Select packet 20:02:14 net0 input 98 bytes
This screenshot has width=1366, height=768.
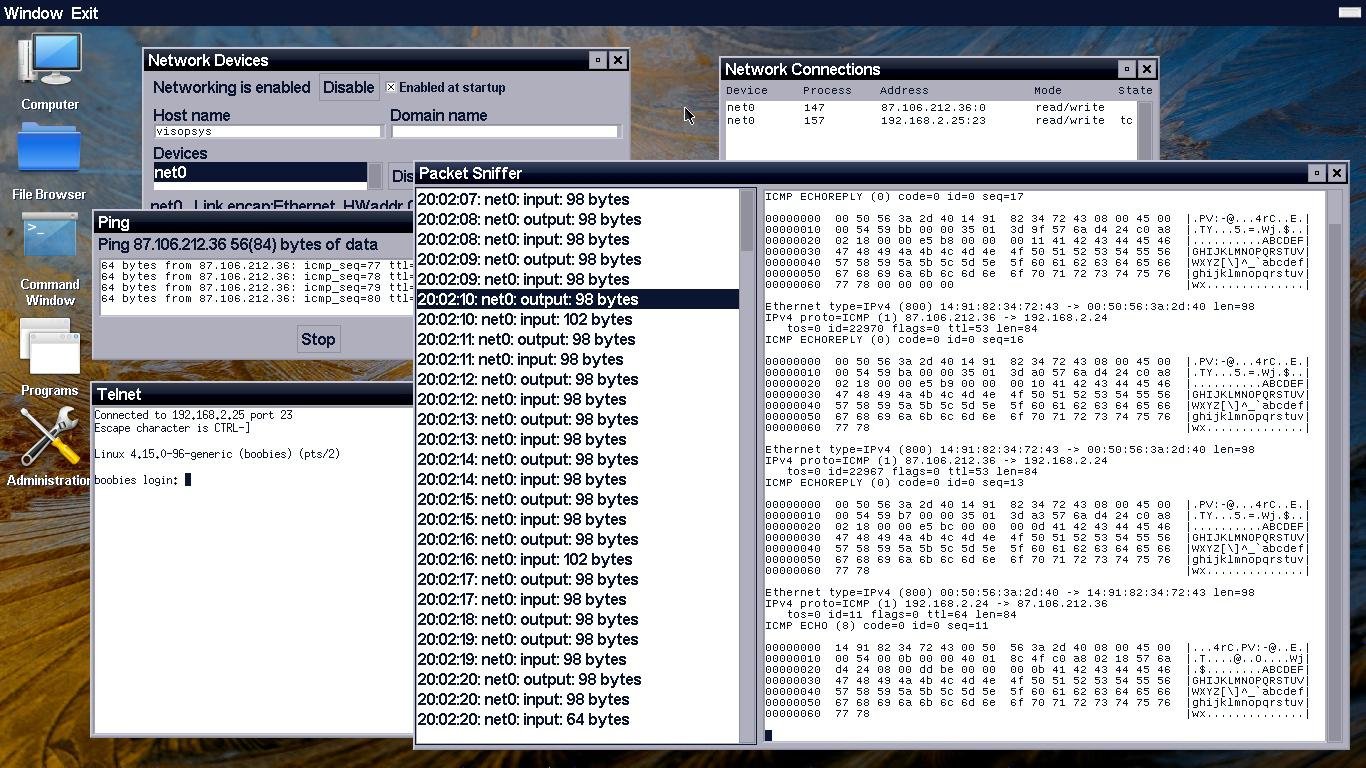pyautogui.click(x=578, y=479)
